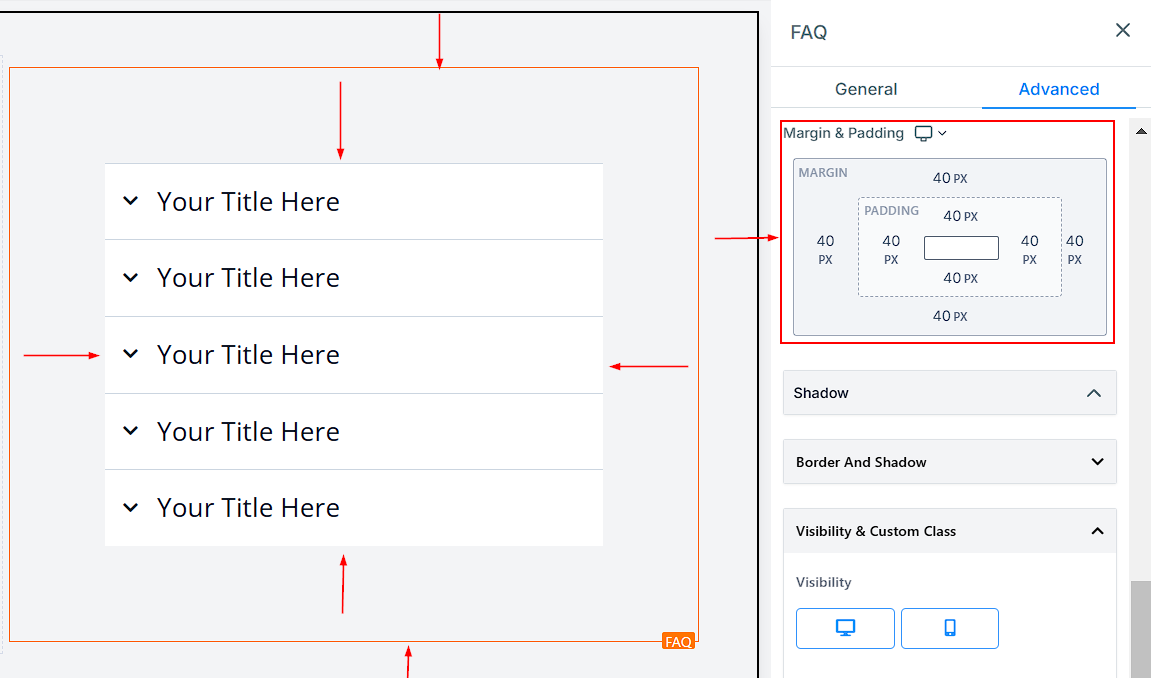Open the Margin & Padding device selector
The image size is (1151, 678).
930,133
